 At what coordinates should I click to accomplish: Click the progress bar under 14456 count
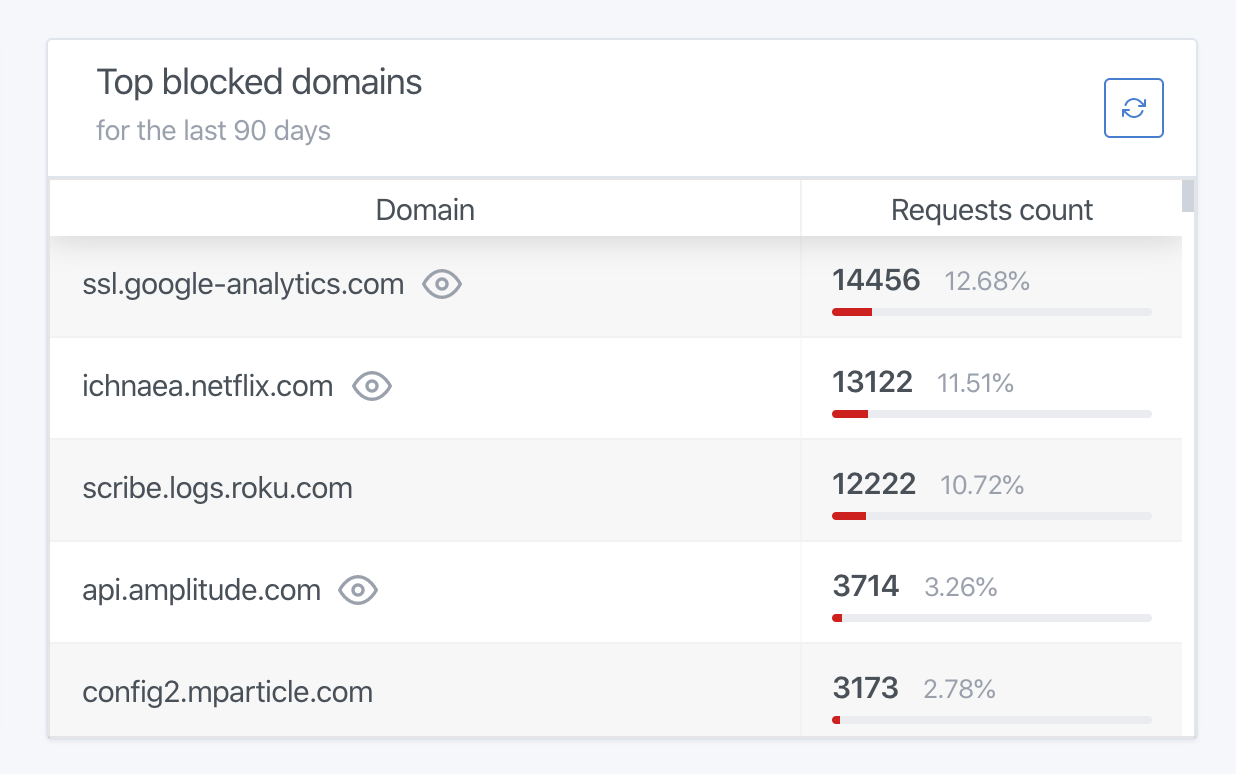tap(991, 311)
